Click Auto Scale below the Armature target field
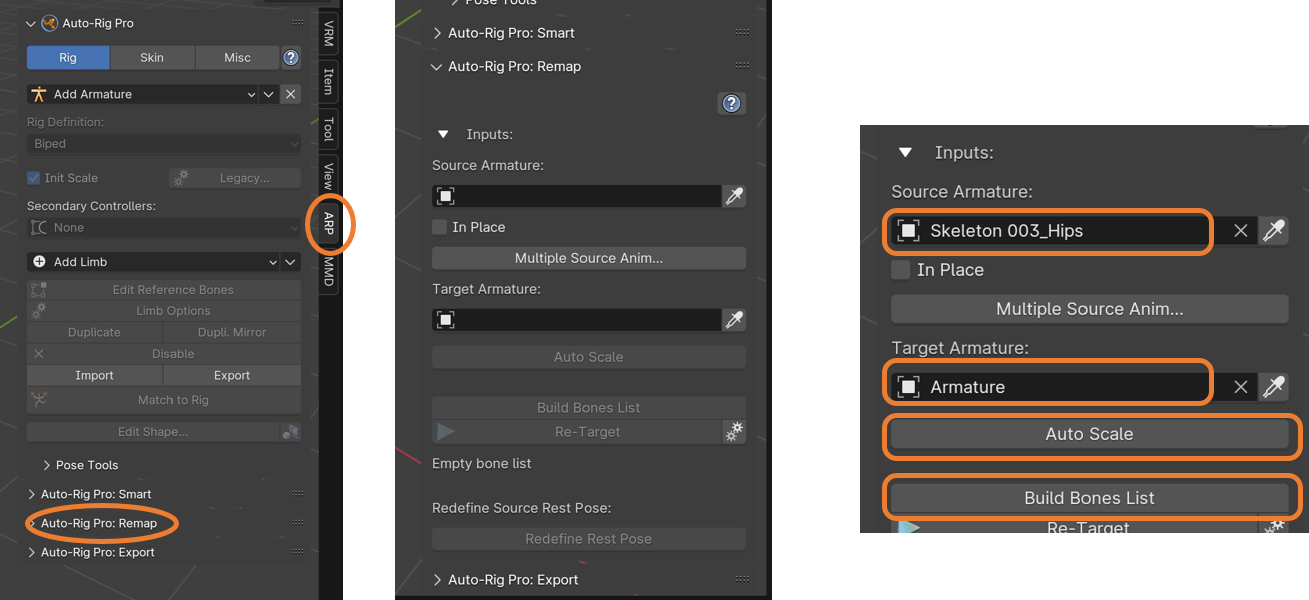Screen dimensions: 1309x600 click(x=1089, y=434)
